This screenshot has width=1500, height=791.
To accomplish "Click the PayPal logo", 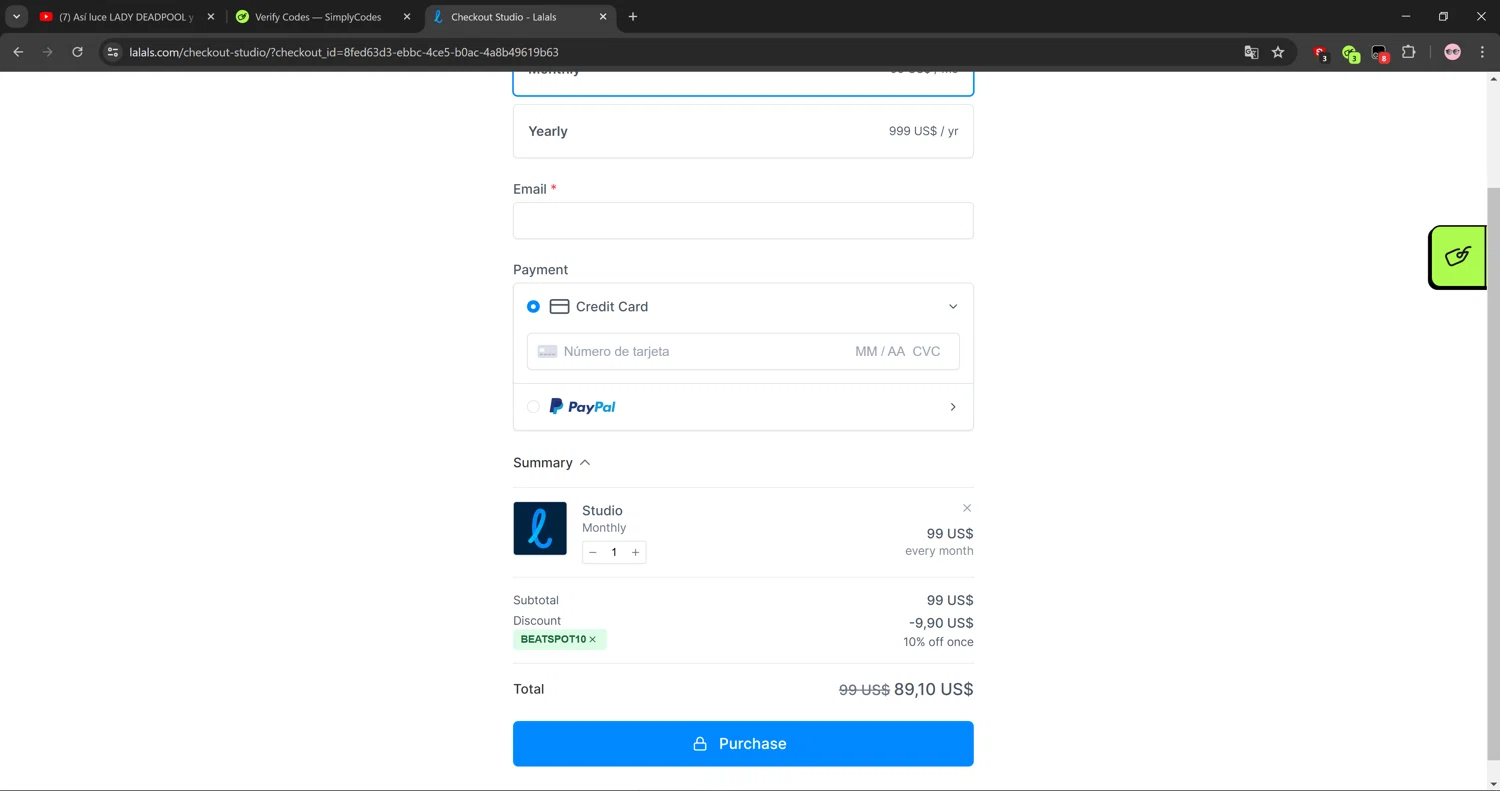I will (582, 407).
